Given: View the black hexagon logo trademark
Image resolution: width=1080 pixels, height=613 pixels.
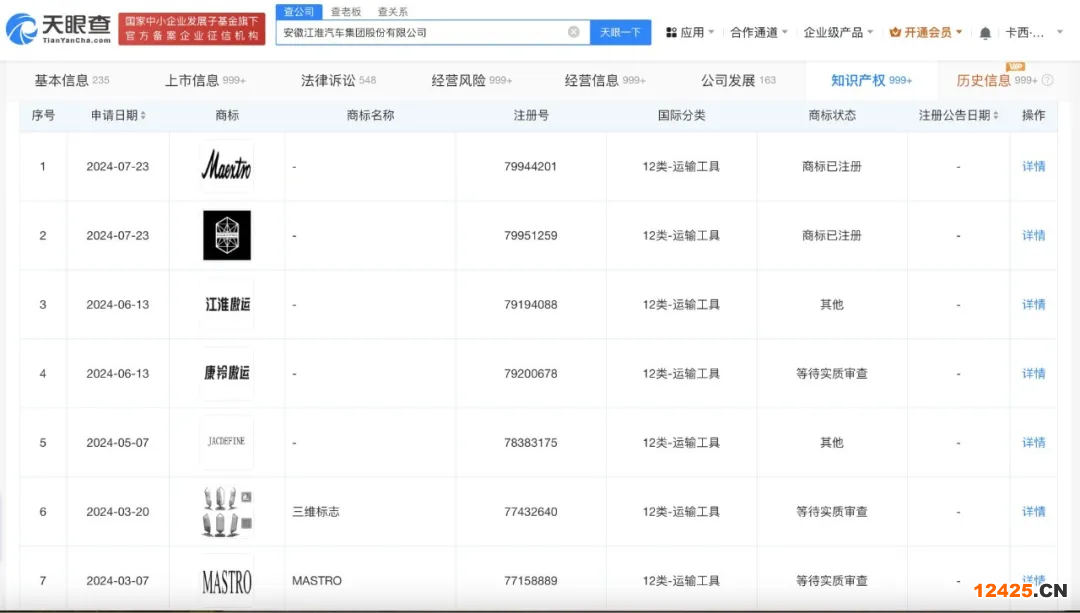Looking at the screenshot, I should tap(227, 235).
